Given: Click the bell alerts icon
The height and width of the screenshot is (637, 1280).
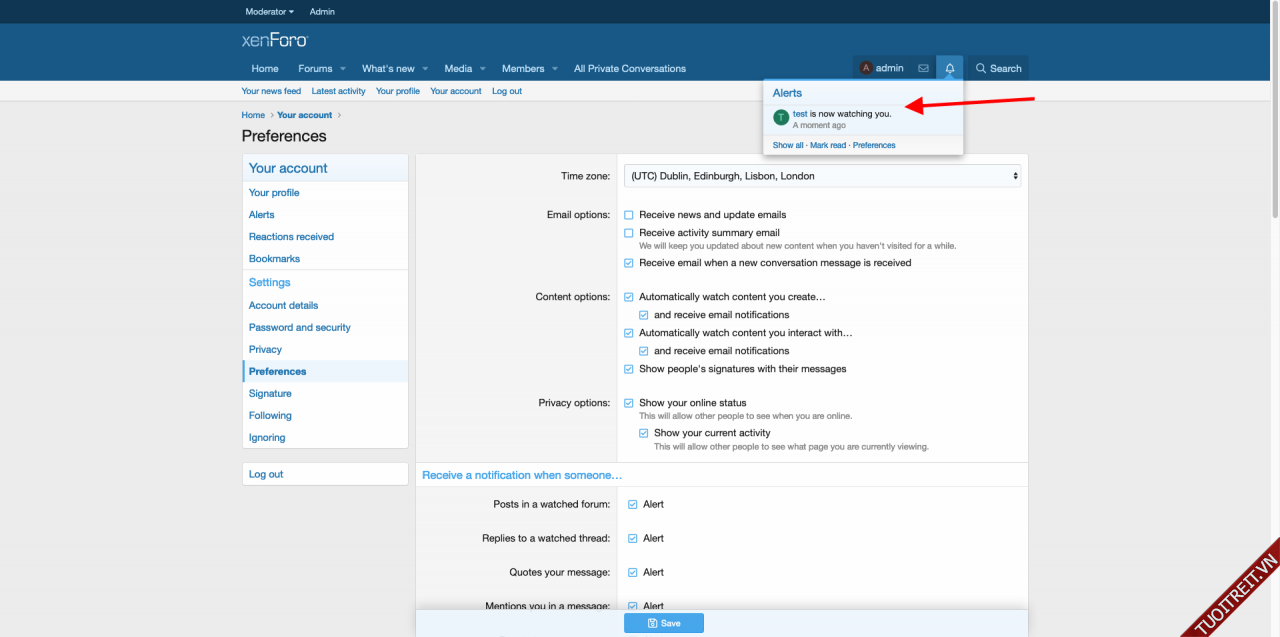Looking at the screenshot, I should (x=950, y=68).
